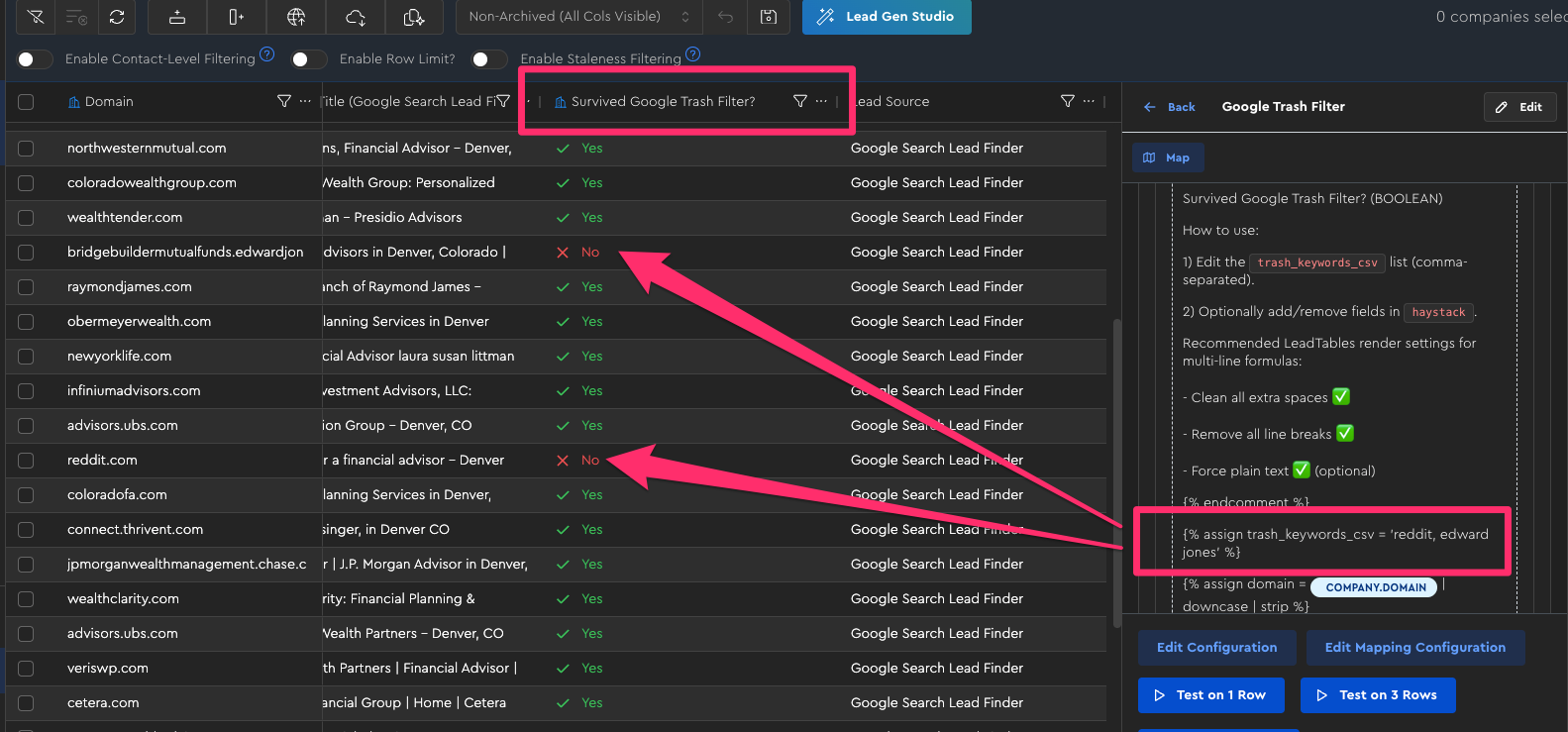Check the box for the reddit.com row
Image resolution: width=1568 pixels, height=732 pixels.
tap(26, 460)
